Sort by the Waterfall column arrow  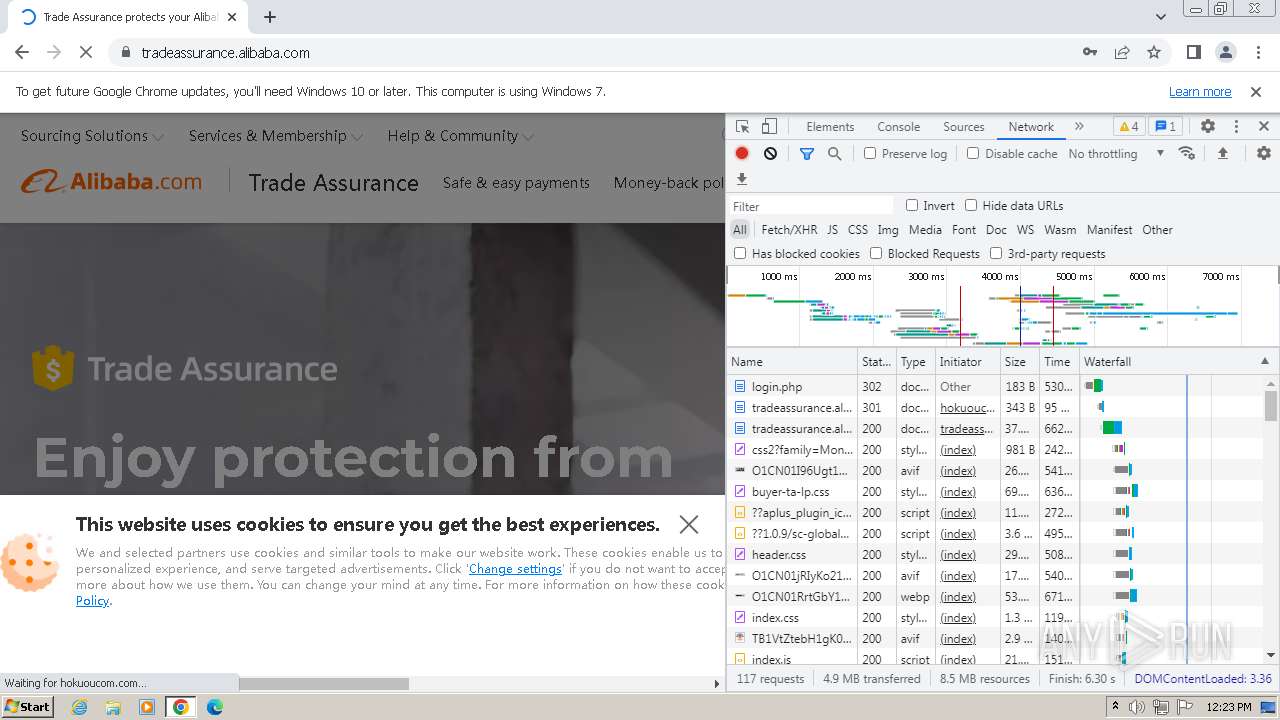pyautogui.click(x=1264, y=362)
